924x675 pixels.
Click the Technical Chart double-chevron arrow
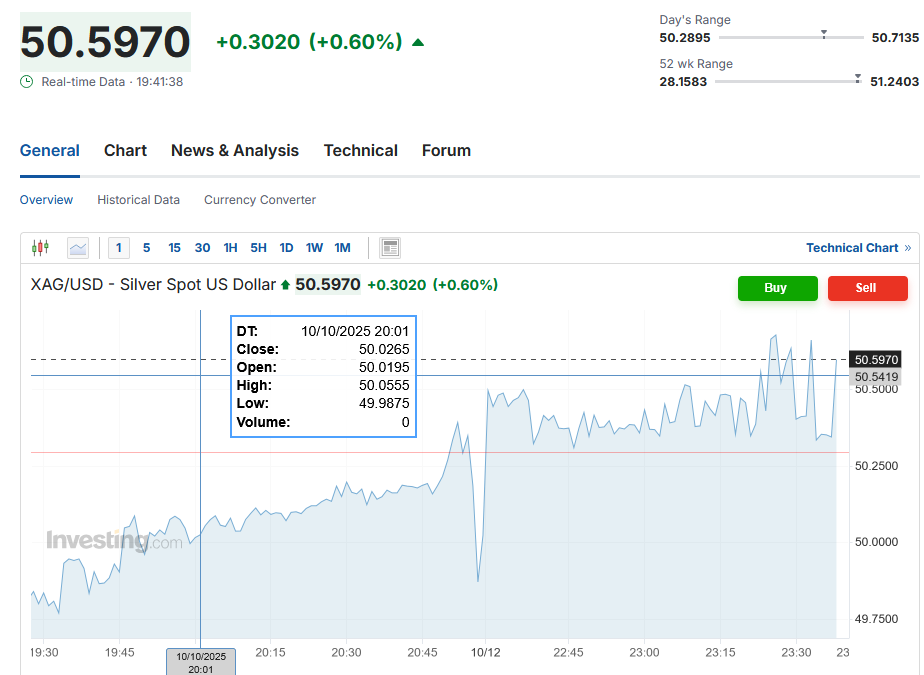[908, 248]
